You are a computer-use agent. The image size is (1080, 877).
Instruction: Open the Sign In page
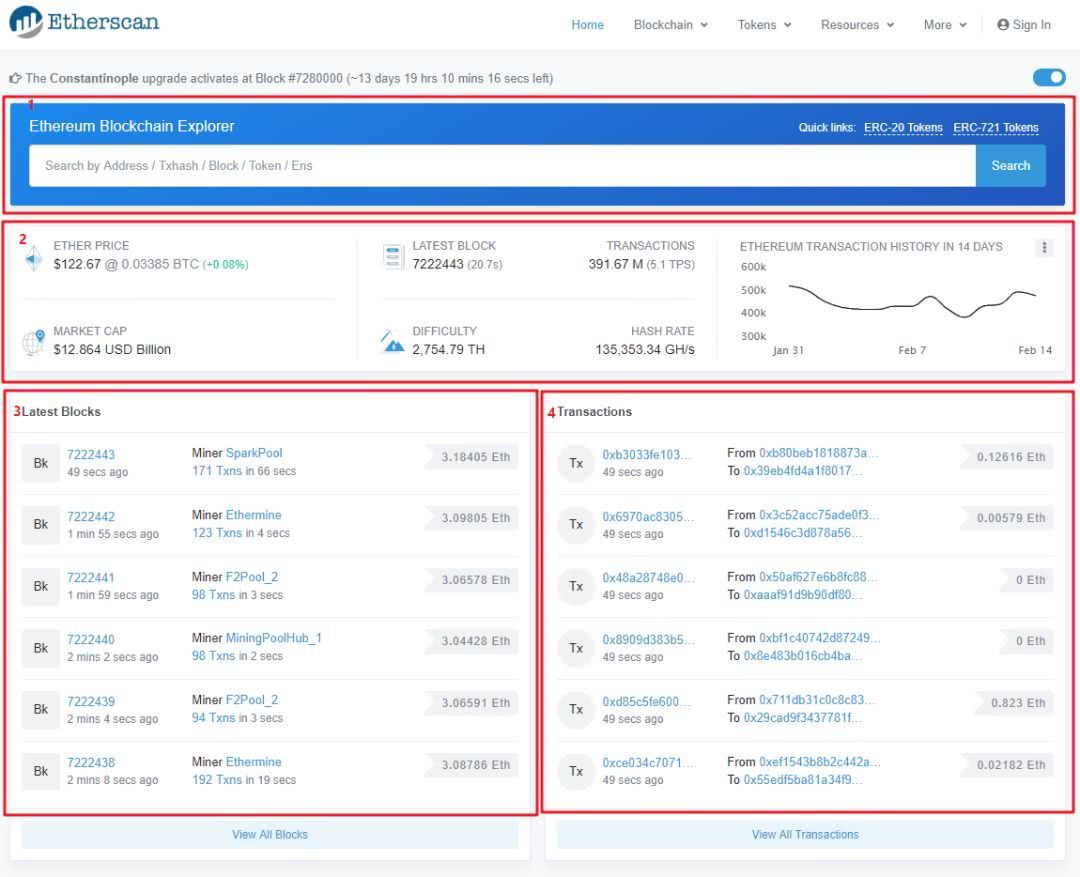tap(1024, 25)
